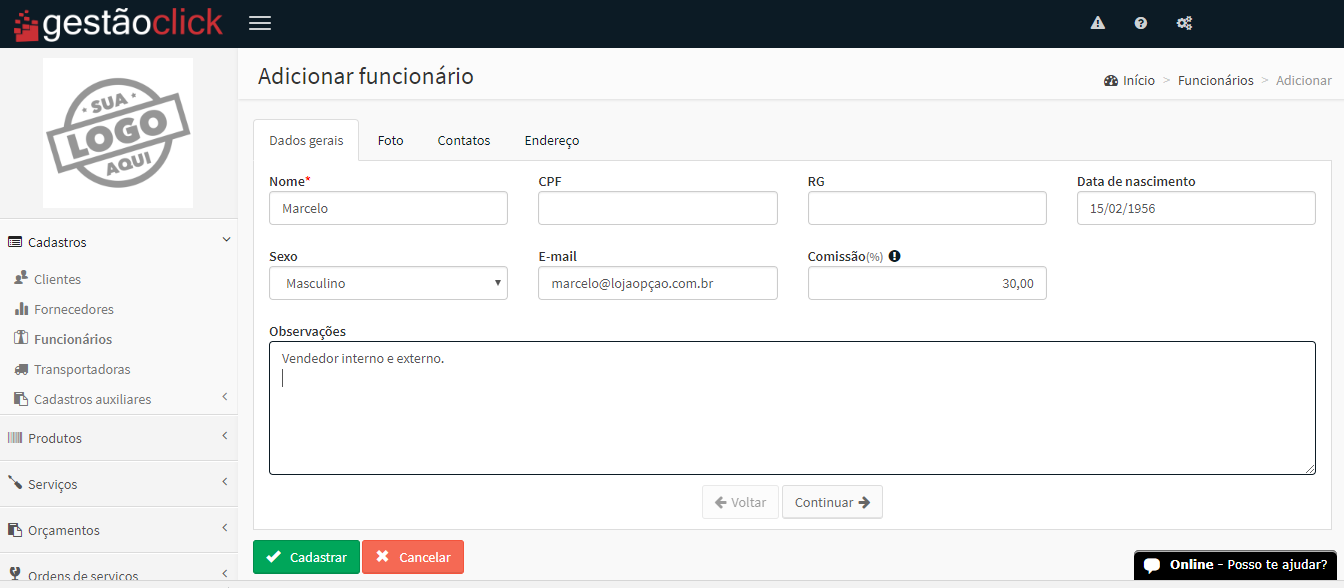Viewport: 1344px width, 588px height.
Task: Click the chat bubble icon in Online widget
Action: (x=1153, y=565)
